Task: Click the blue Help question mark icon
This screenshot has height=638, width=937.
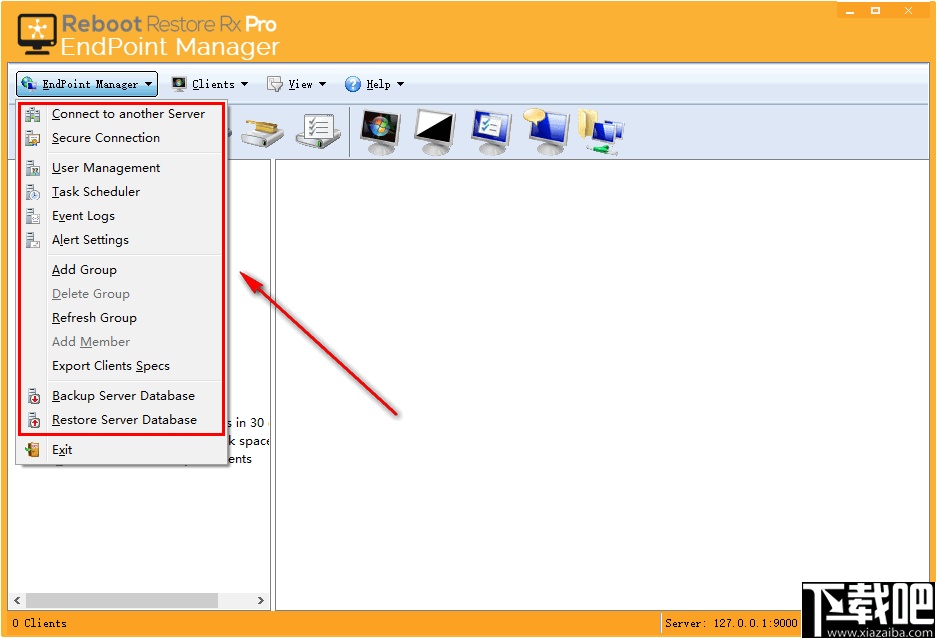Action: [x=353, y=84]
